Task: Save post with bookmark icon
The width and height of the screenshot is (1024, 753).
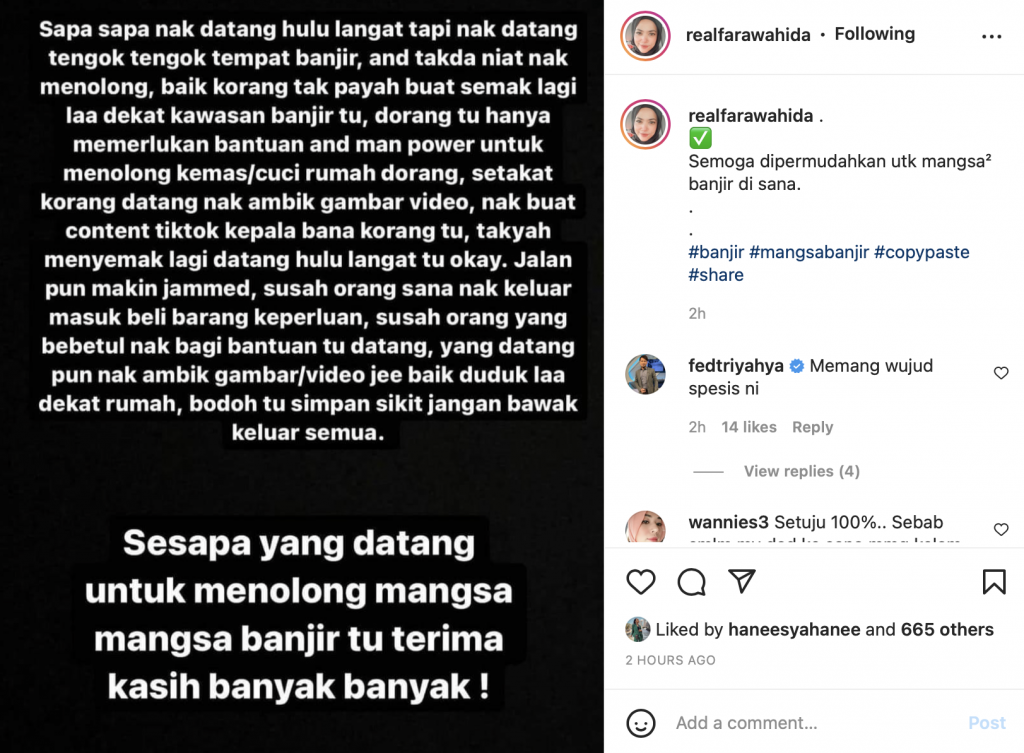Action: click(x=994, y=581)
